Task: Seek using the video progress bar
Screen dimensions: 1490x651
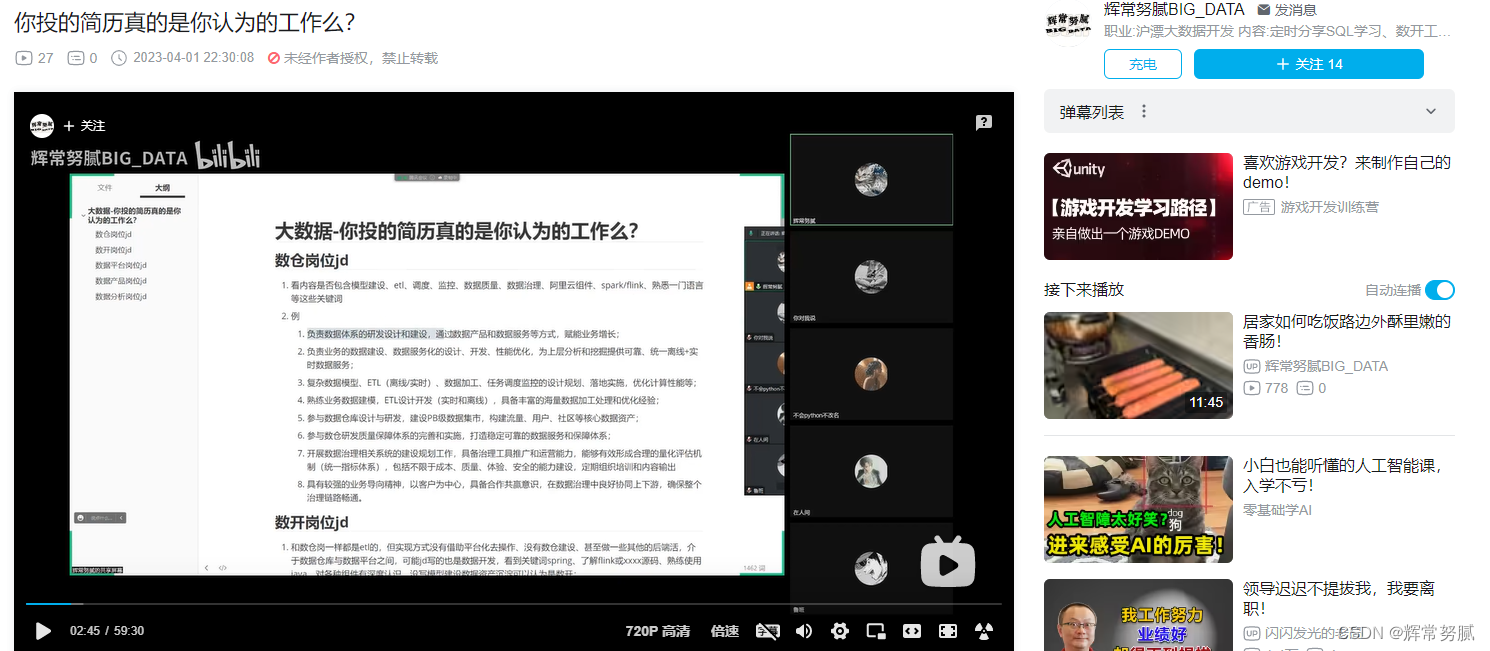Action: [513, 604]
